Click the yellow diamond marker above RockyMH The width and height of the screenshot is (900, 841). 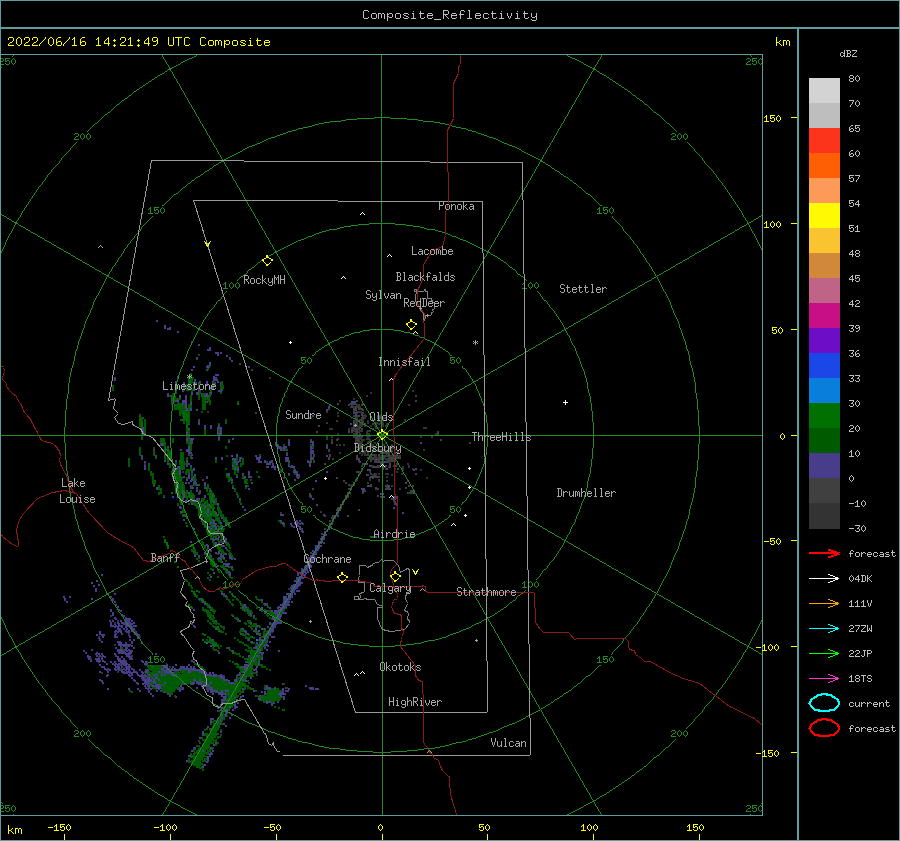(267, 261)
